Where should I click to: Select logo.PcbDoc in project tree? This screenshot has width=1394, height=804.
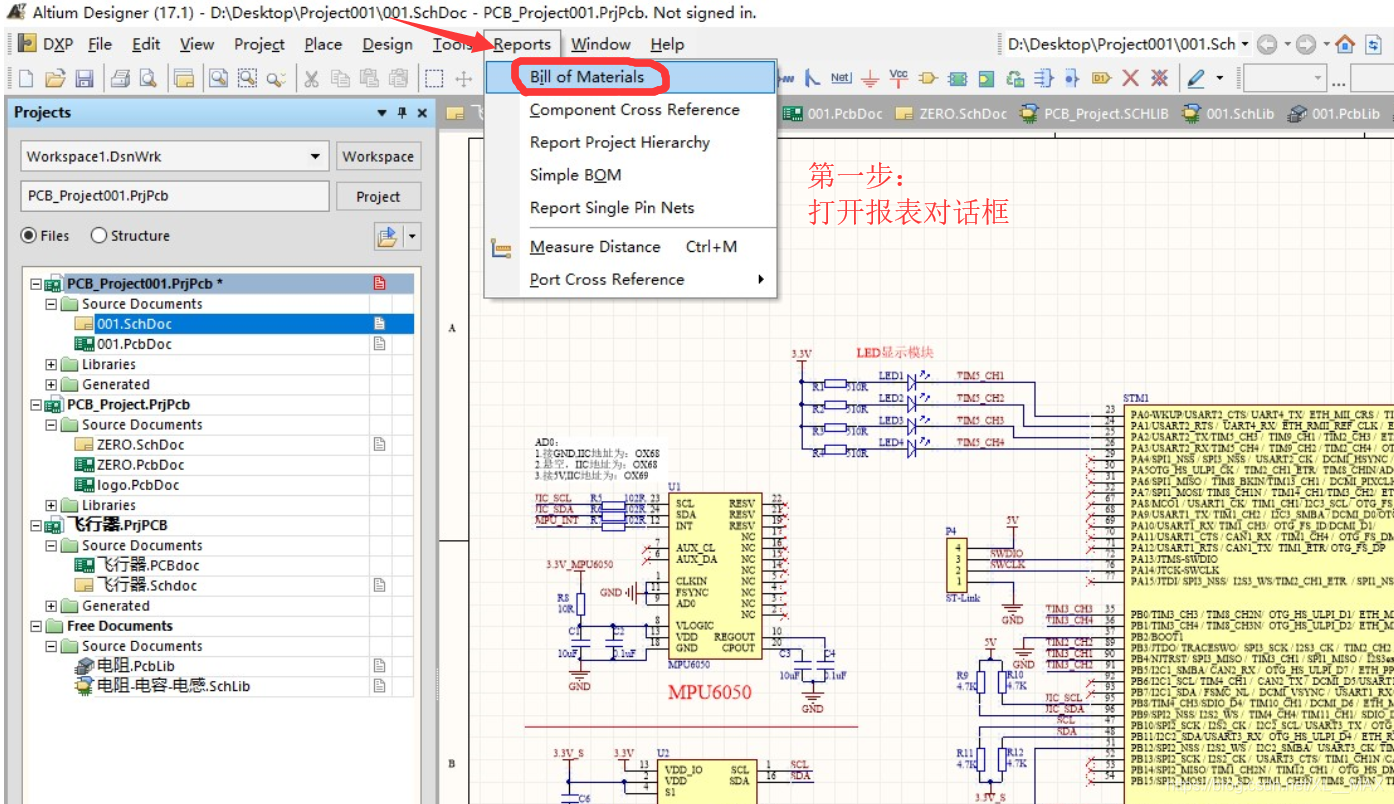click(x=138, y=485)
